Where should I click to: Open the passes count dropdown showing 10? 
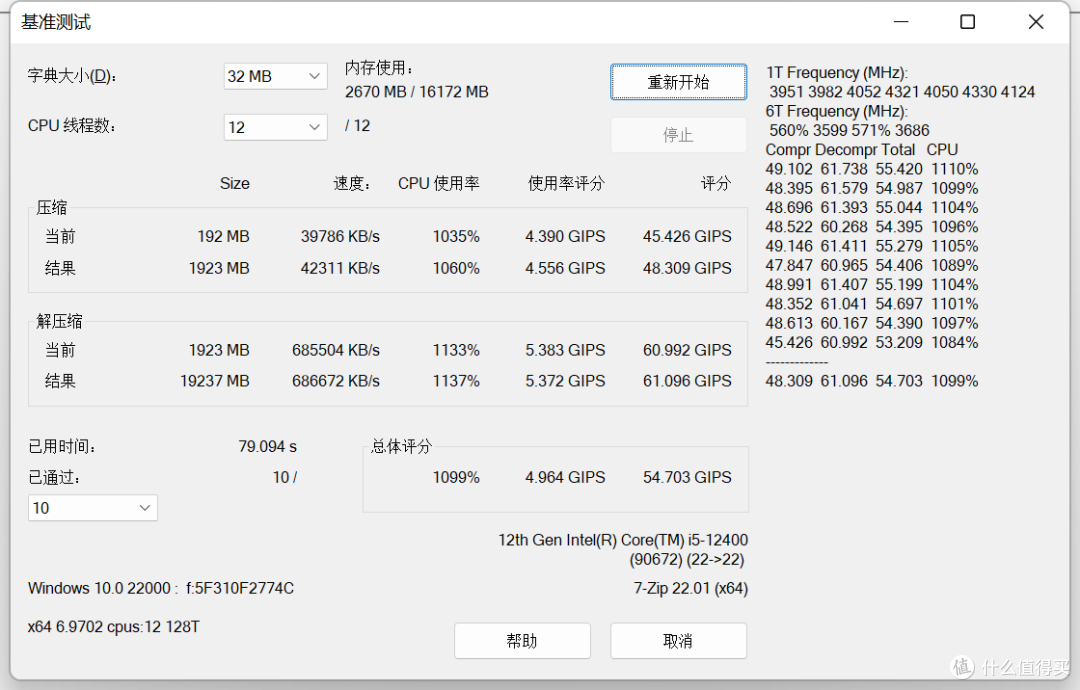(93, 508)
